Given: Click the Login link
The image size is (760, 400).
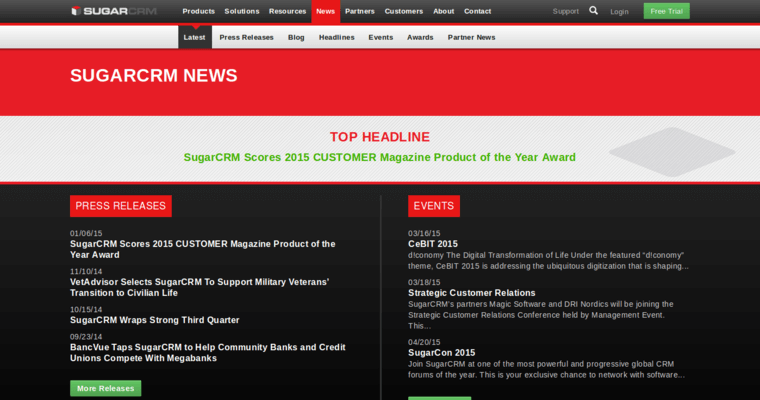Looking at the screenshot, I should pos(619,12).
